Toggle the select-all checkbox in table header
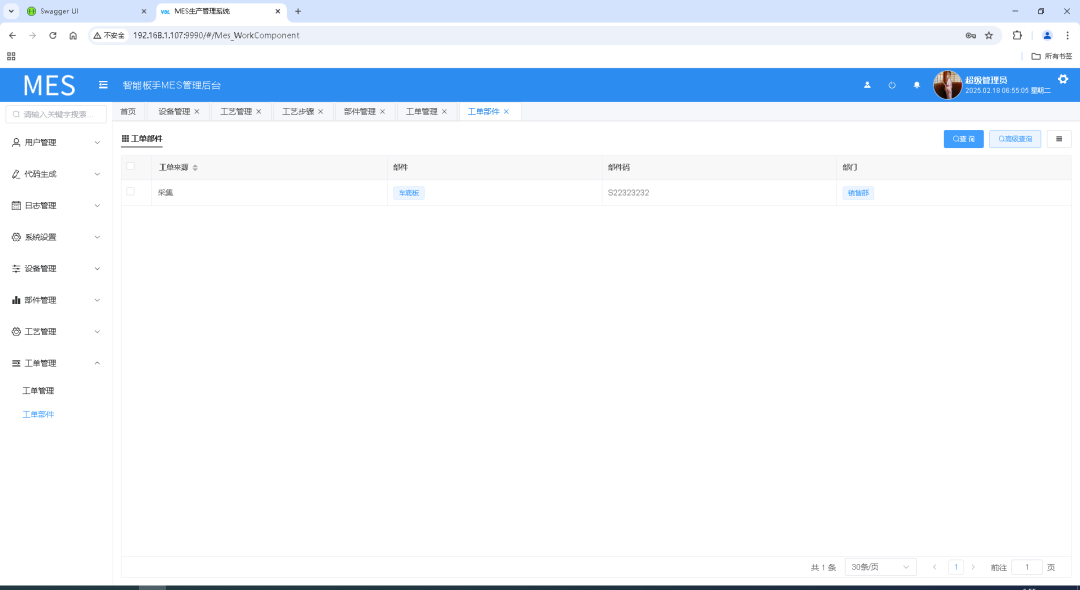Image resolution: width=1080 pixels, height=590 pixels. pos(130,167)
